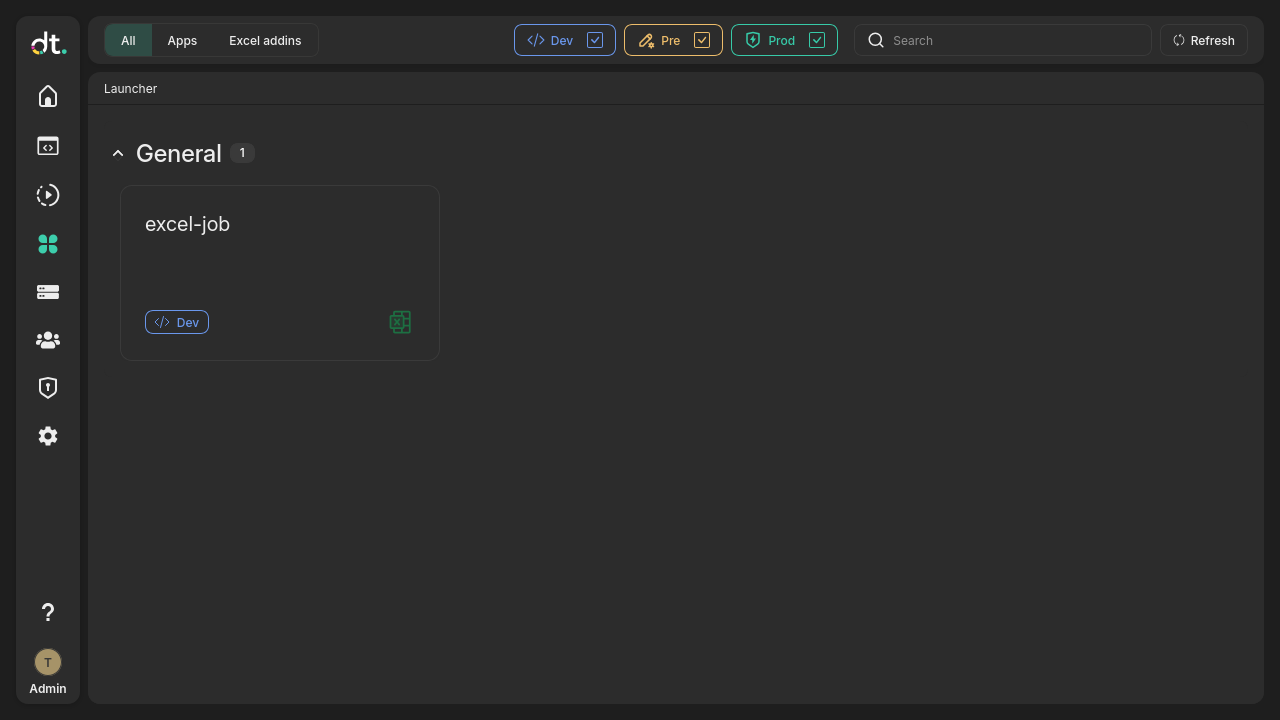Select the All filter tab
Image resolution: width=1280 pixels, height=720 pixels.
point(128,40)
